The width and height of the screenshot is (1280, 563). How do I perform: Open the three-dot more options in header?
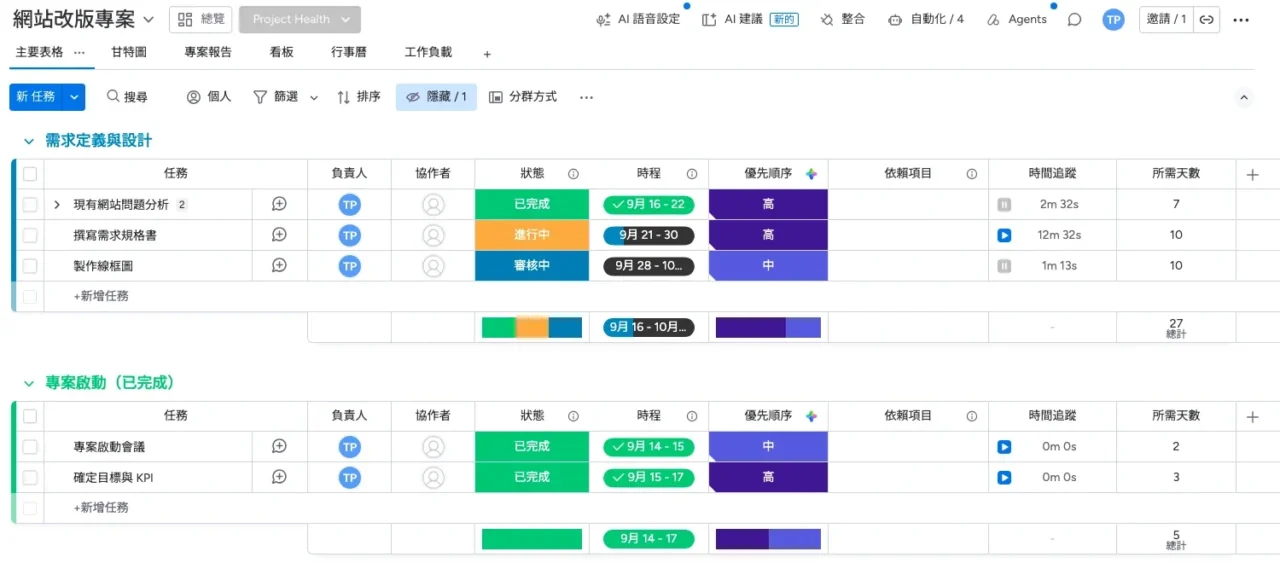point(1241,19)
